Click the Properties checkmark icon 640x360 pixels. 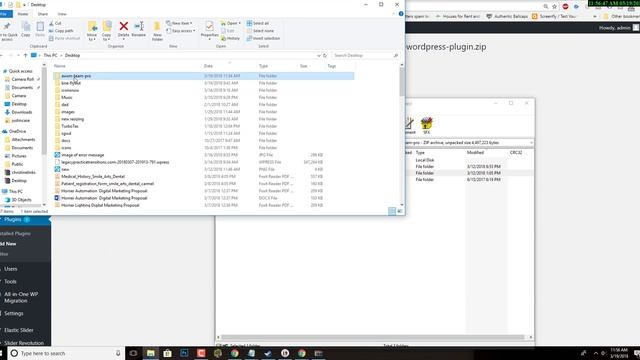tap(209, 27)
